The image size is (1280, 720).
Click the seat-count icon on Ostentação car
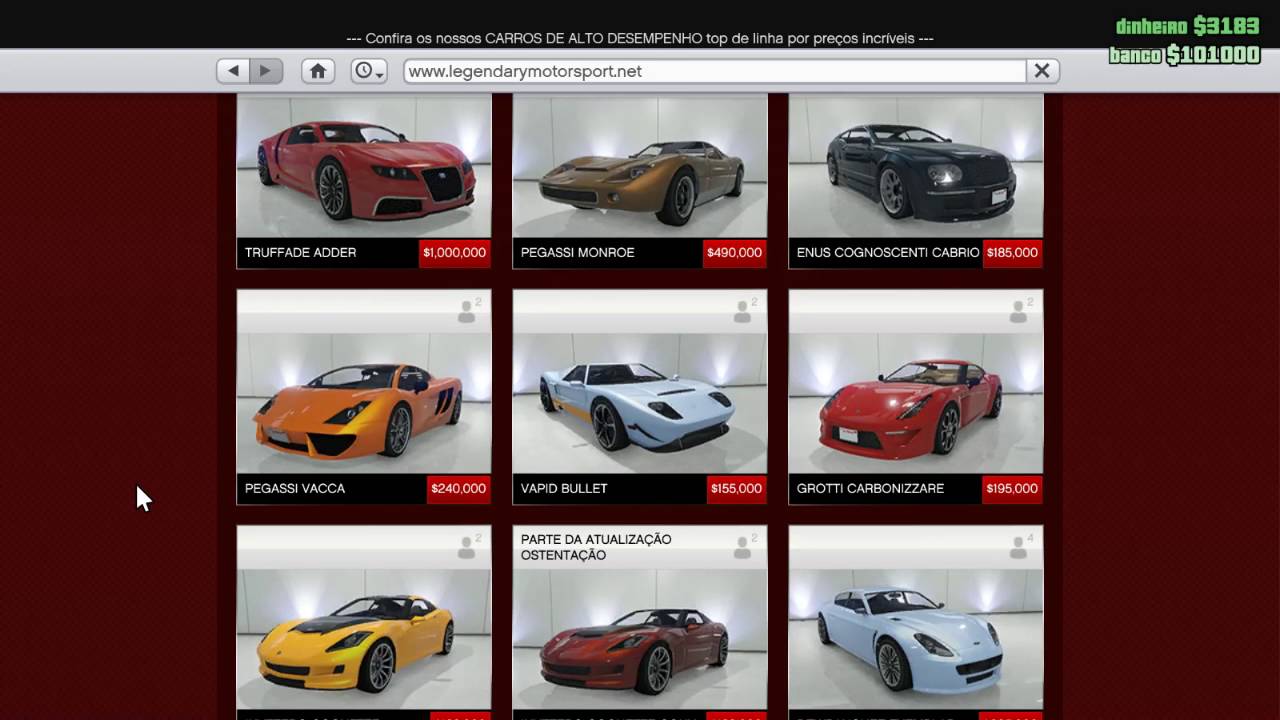[x=744, y=547]
